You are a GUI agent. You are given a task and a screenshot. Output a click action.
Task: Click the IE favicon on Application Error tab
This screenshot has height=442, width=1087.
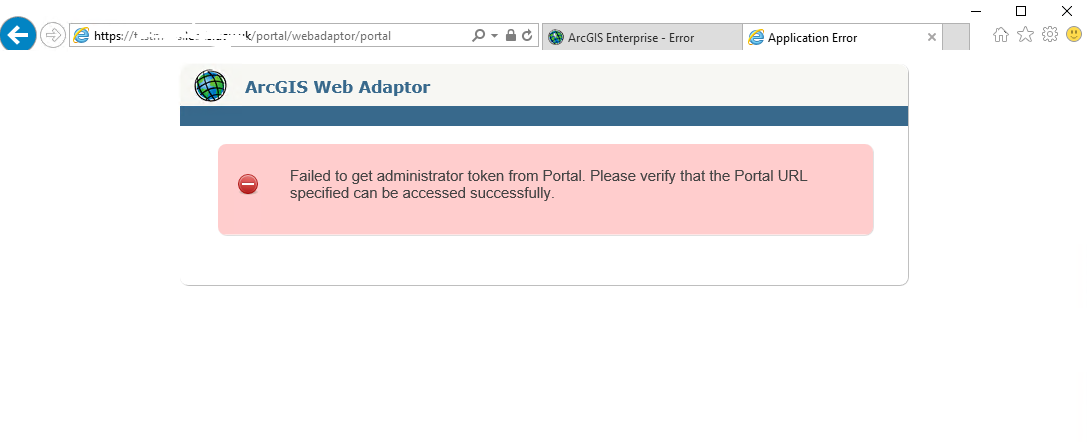pyautogui.click(x=756, y=37)
